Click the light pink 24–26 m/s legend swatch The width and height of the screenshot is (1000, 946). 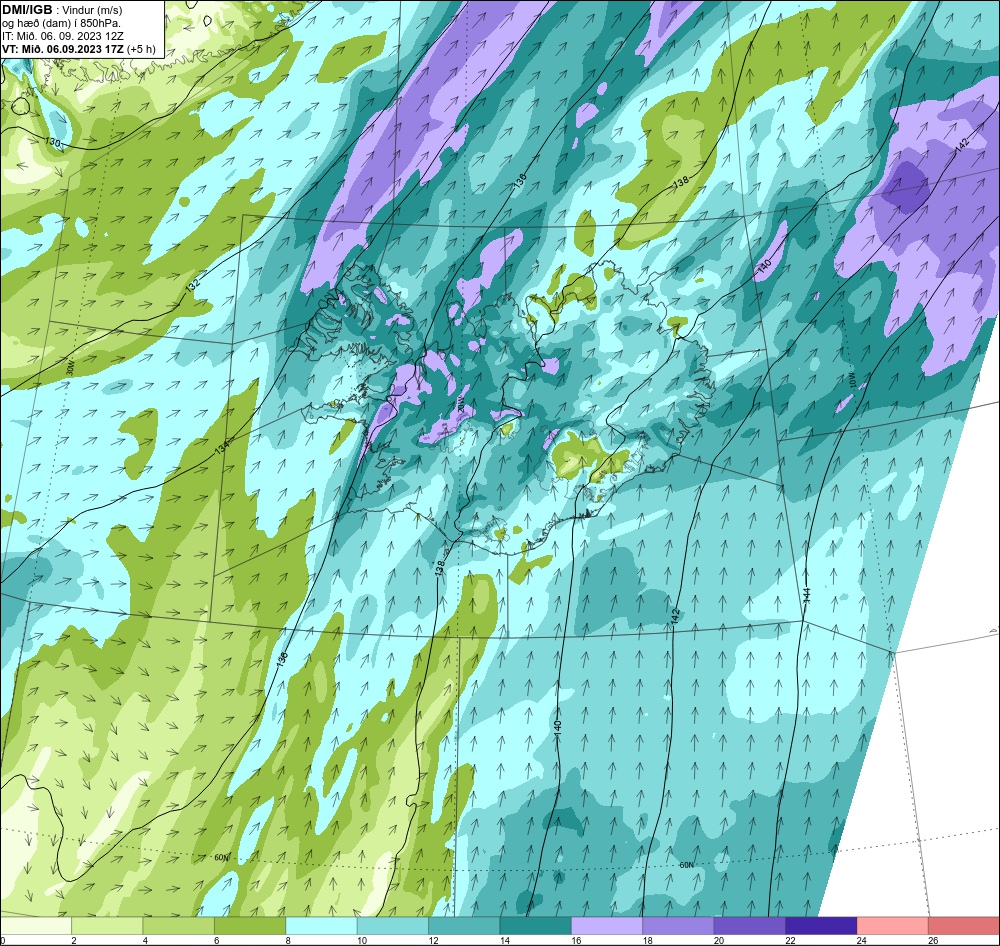pyautogui.click(x=893, y=925)
